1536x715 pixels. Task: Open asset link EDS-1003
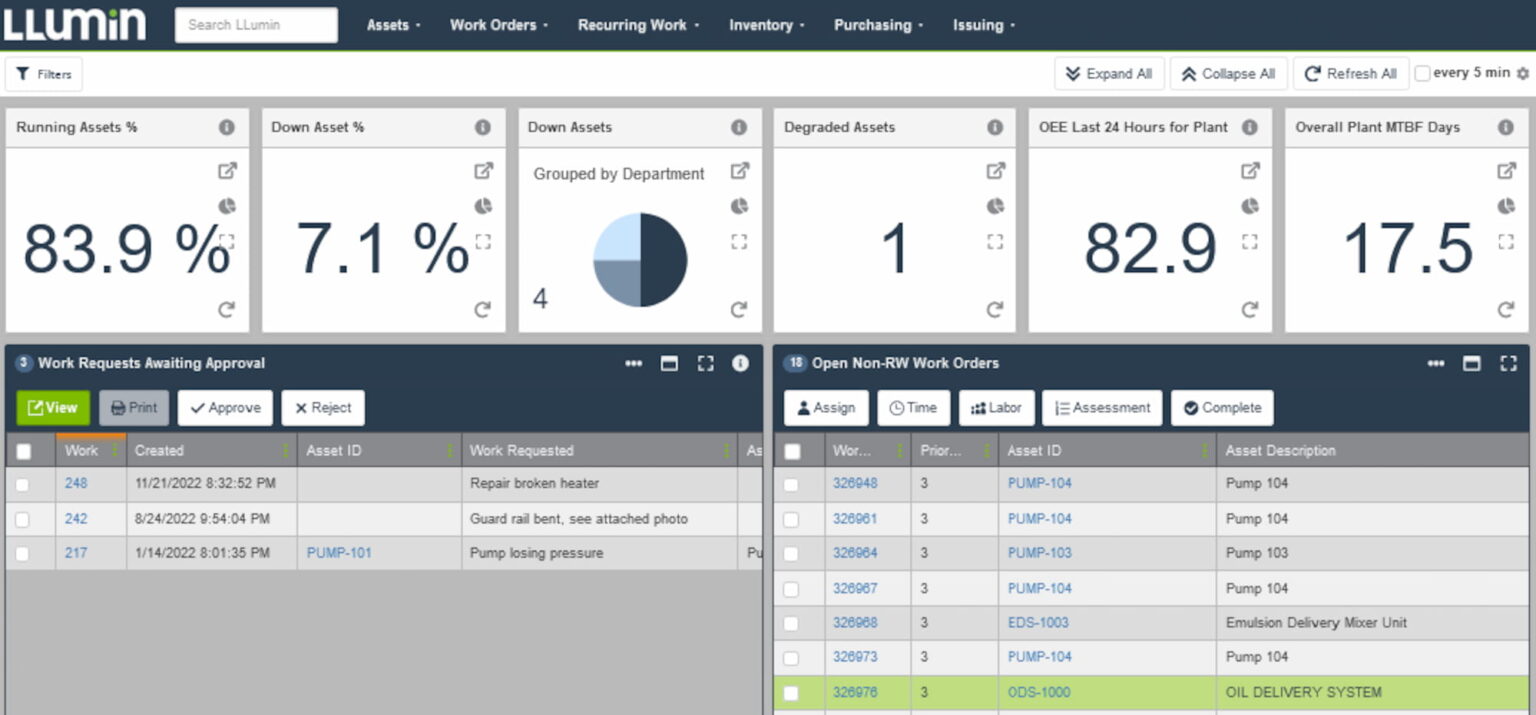(x=1038, y=623)
